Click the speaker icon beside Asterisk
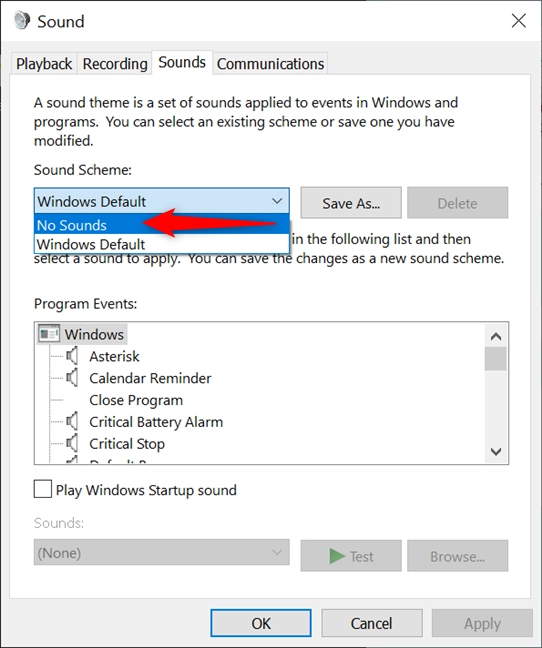This screenshot has width=542, height=648. tap(72, 356)
